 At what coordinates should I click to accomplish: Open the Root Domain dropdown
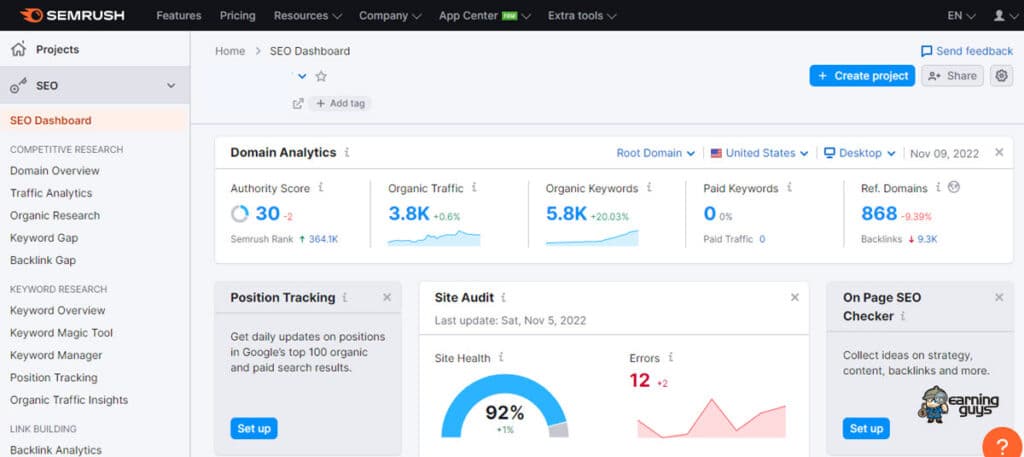pos(656,153)
